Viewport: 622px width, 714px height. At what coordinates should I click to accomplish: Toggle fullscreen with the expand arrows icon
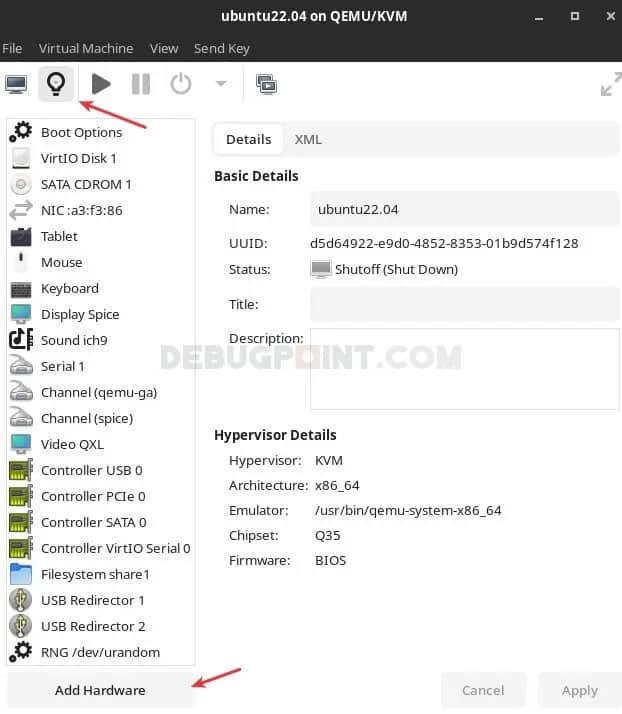click(x=610, y=85)
